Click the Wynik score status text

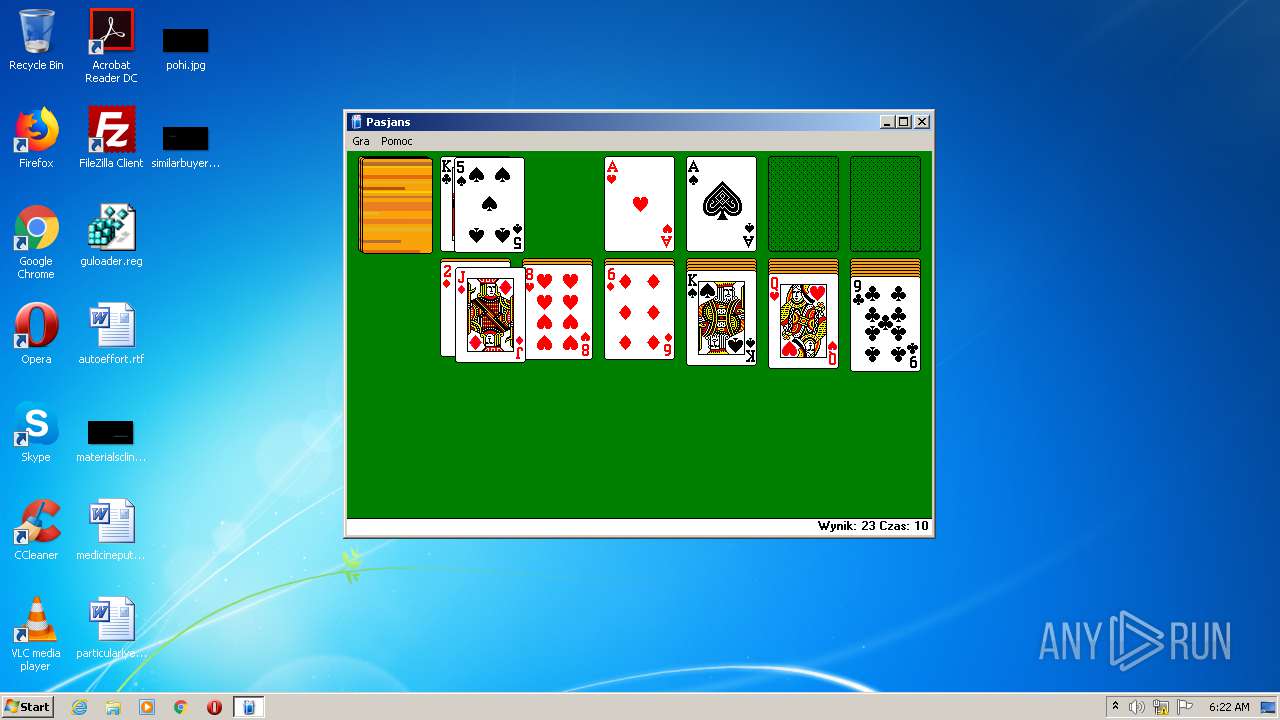pyautogui.click(x=846, y=526)
